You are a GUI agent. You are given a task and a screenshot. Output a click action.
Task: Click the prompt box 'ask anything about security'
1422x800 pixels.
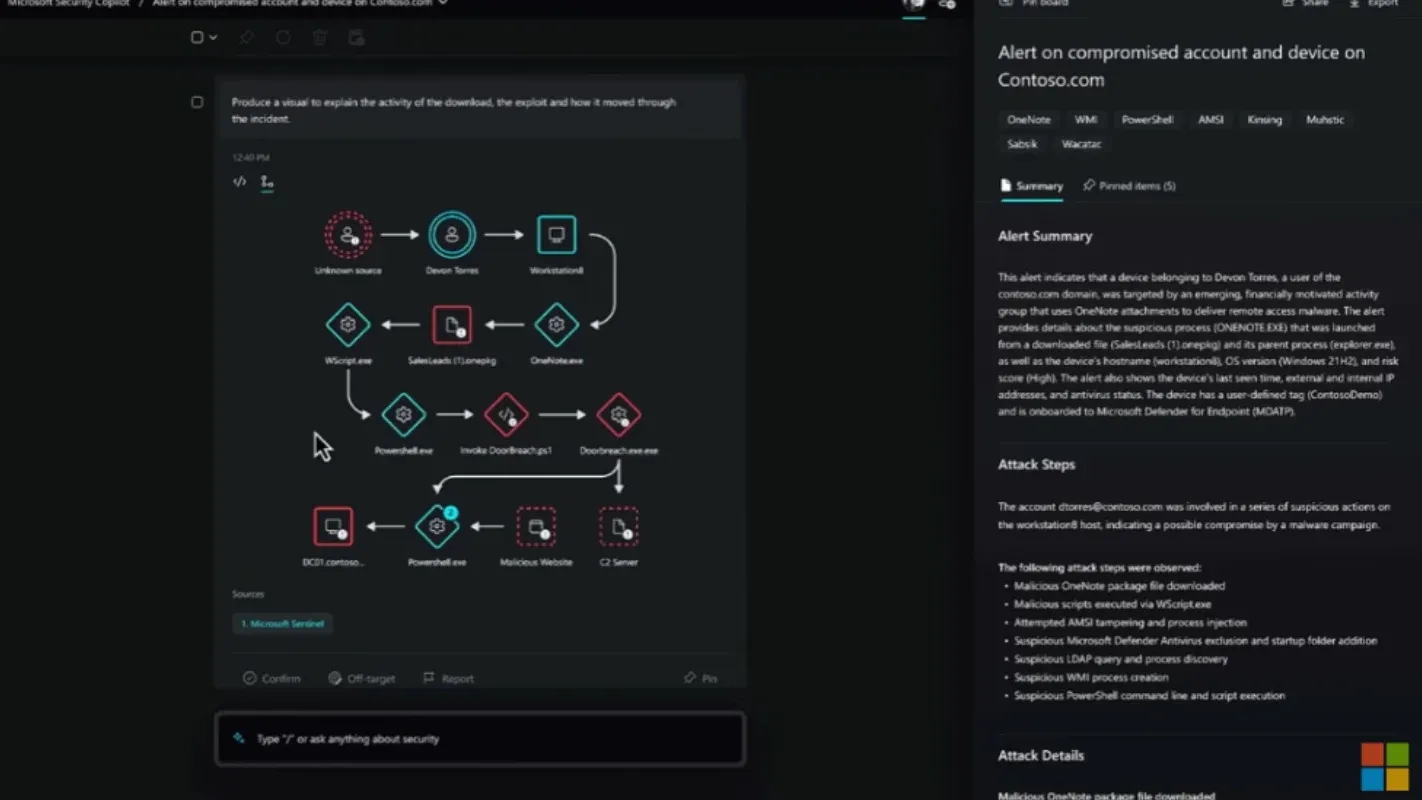click(480, 739)
